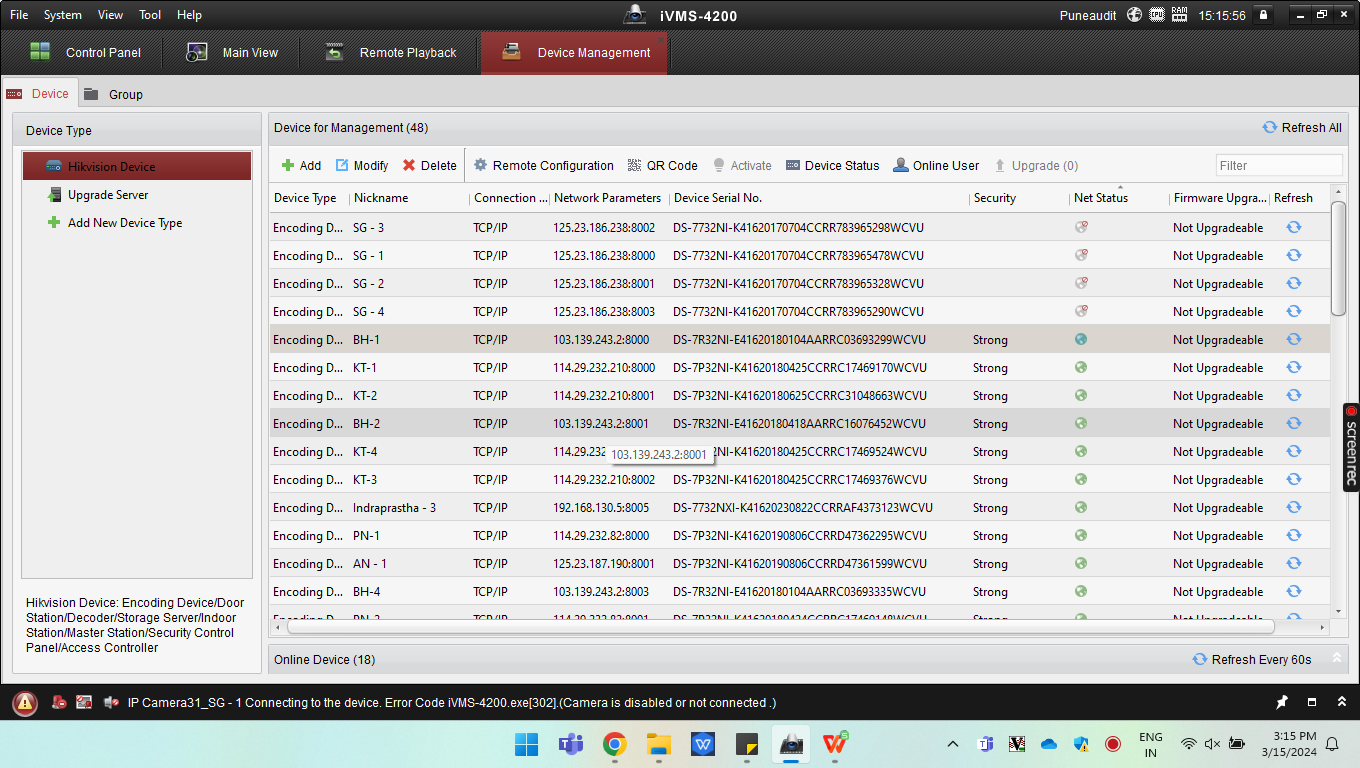Screen dimensions: 1360x768
Task: Click the Modify button
Action: pyautogui.click(x=361, y=166)
